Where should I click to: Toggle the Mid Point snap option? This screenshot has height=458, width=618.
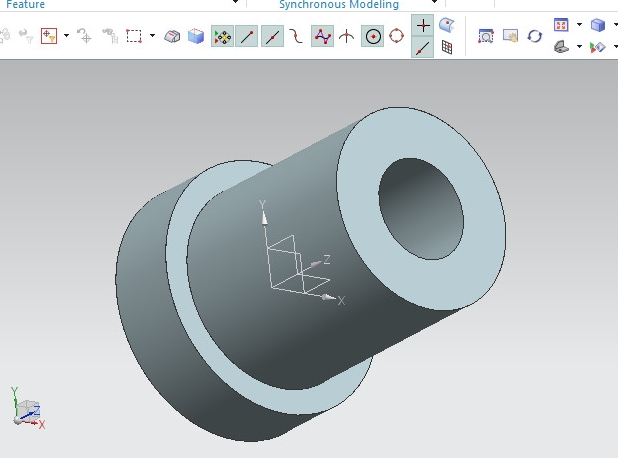click(272, 36)
